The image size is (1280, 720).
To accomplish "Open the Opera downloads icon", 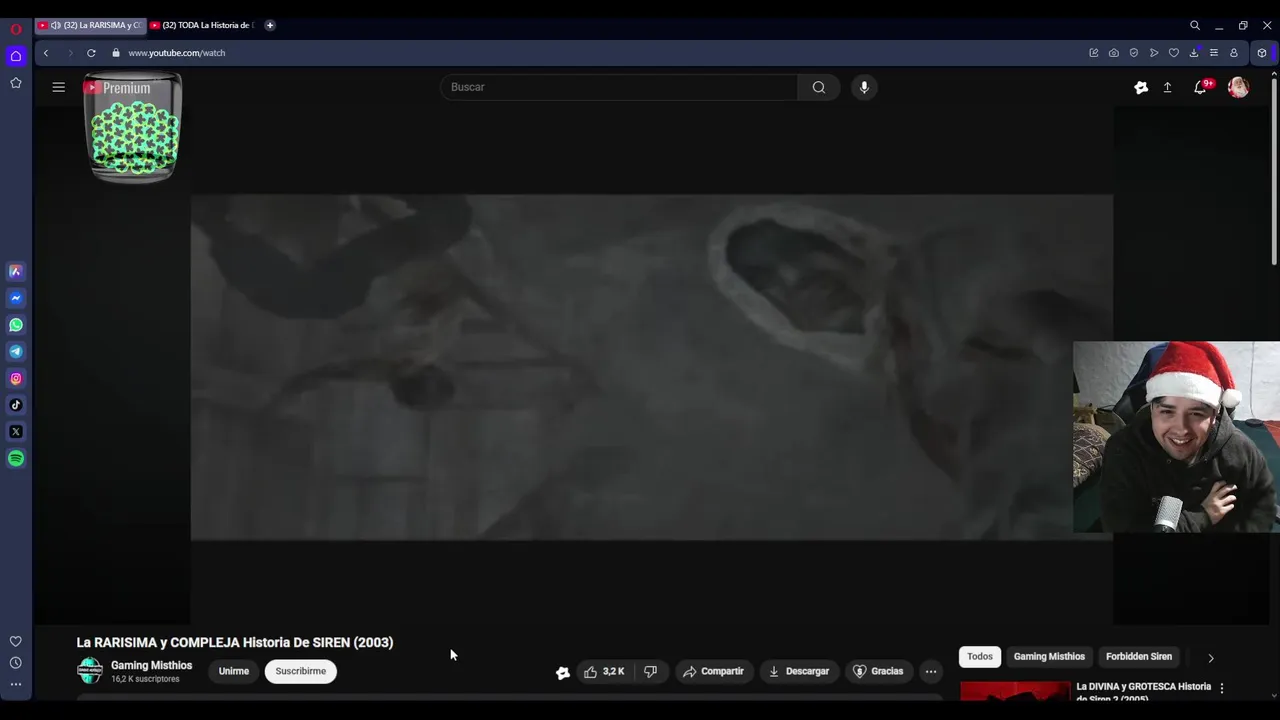I will coord(1194,53).
